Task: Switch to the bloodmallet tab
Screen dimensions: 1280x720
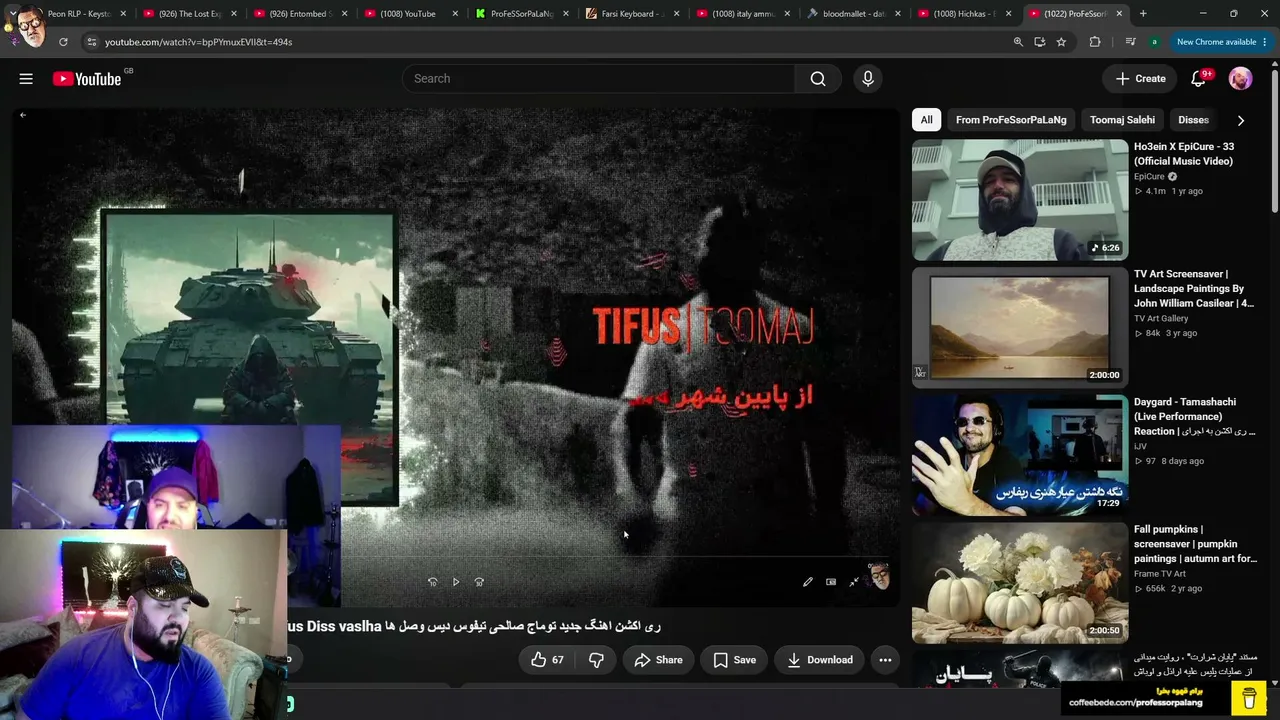Action: pyautogui.click(x=852, y=14)
